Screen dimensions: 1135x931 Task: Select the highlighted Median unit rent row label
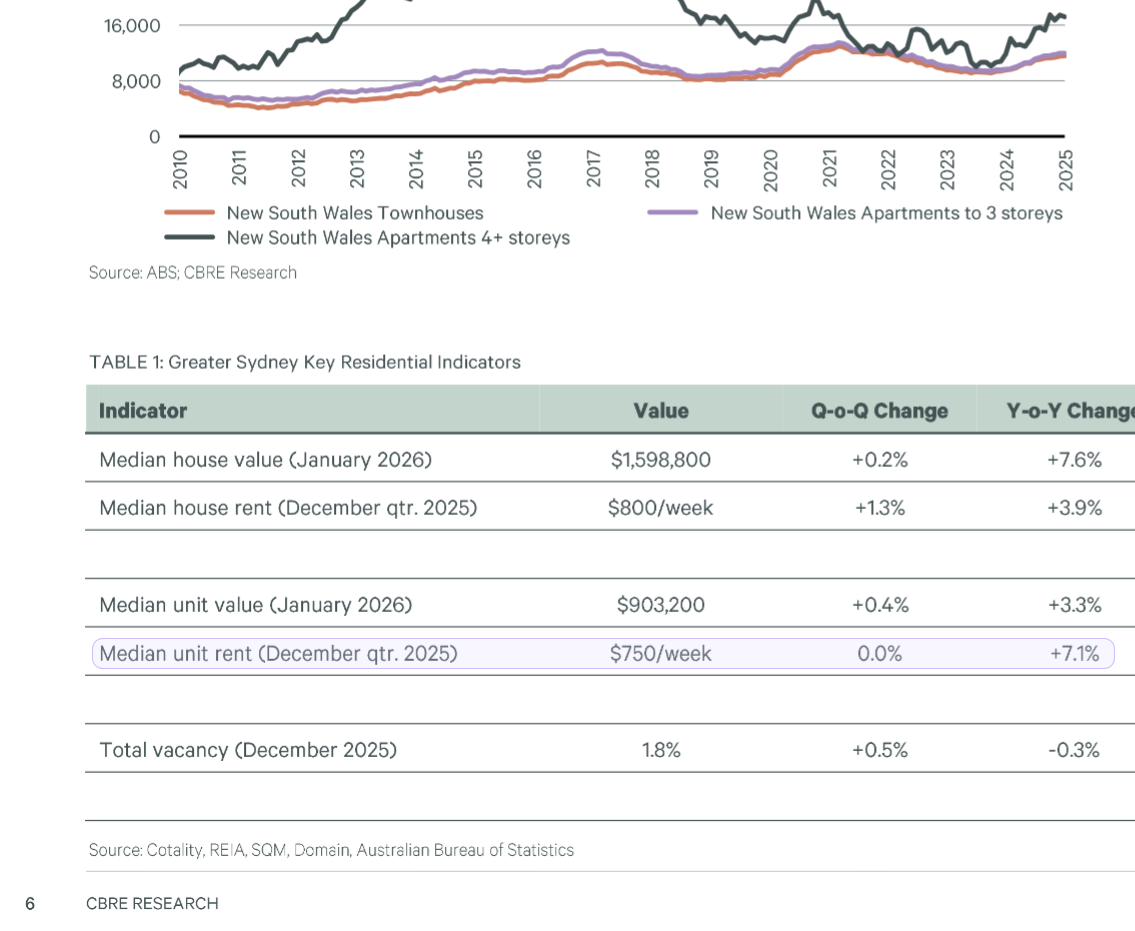278,654
